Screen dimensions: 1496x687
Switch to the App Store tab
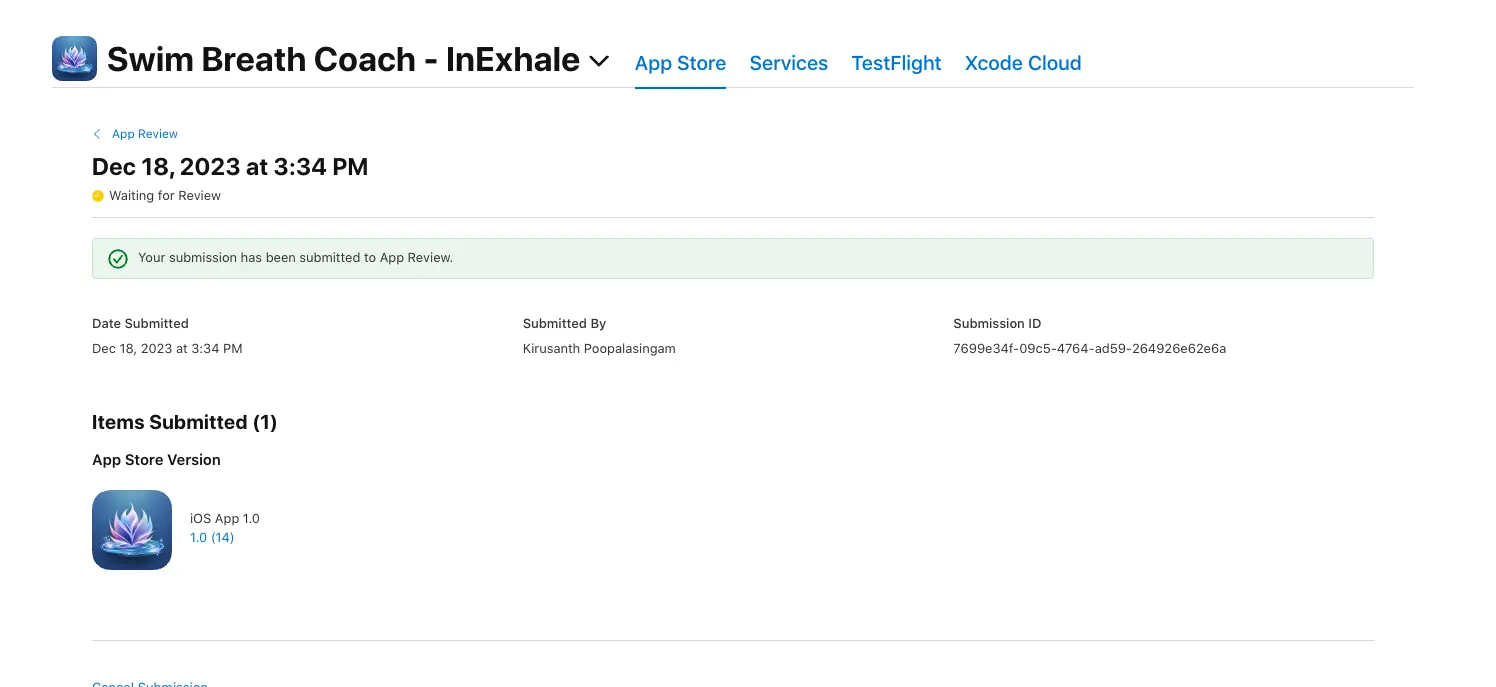tap(680, 63)
